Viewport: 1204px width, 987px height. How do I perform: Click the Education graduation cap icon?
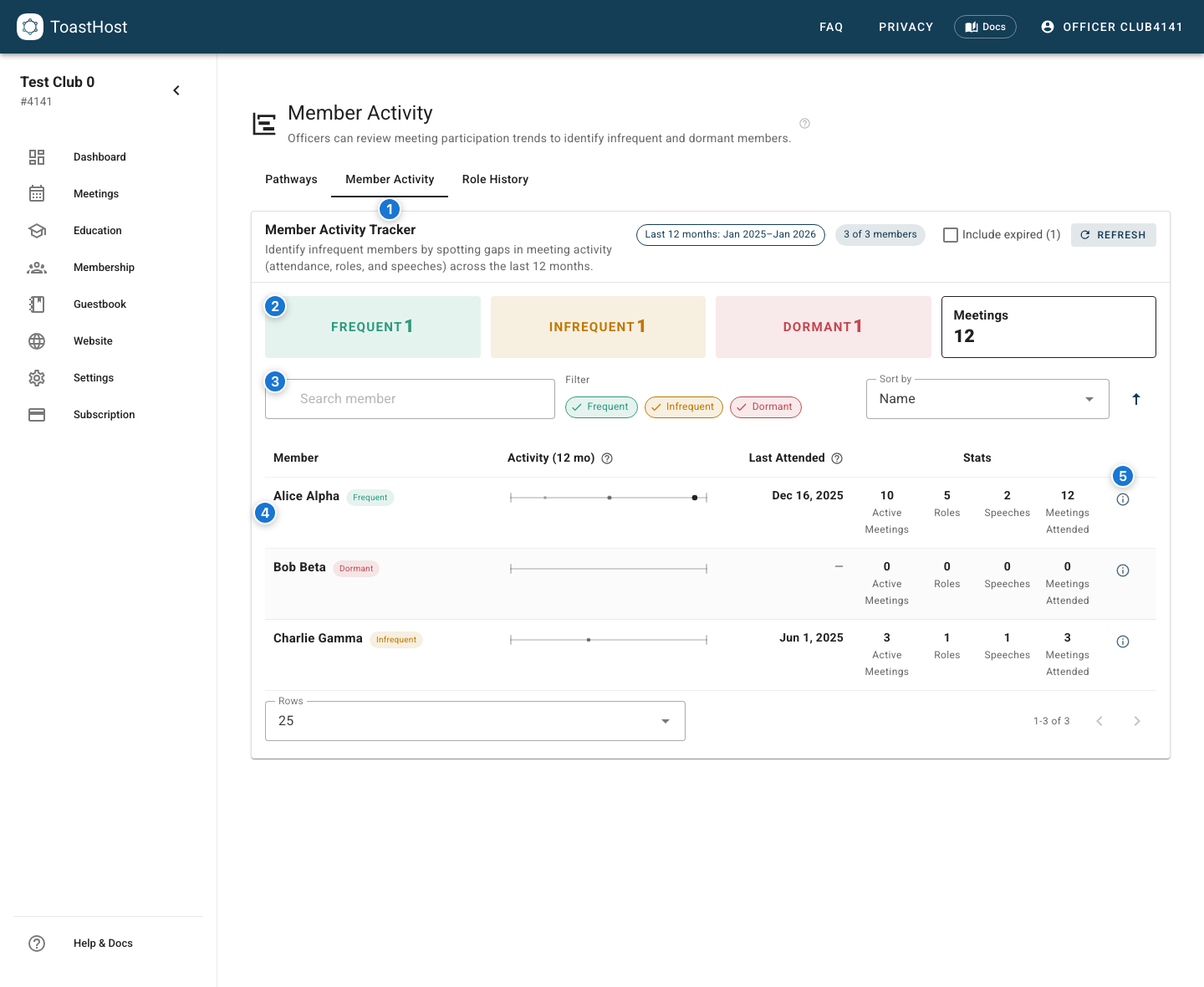click(x=37, y=231)
